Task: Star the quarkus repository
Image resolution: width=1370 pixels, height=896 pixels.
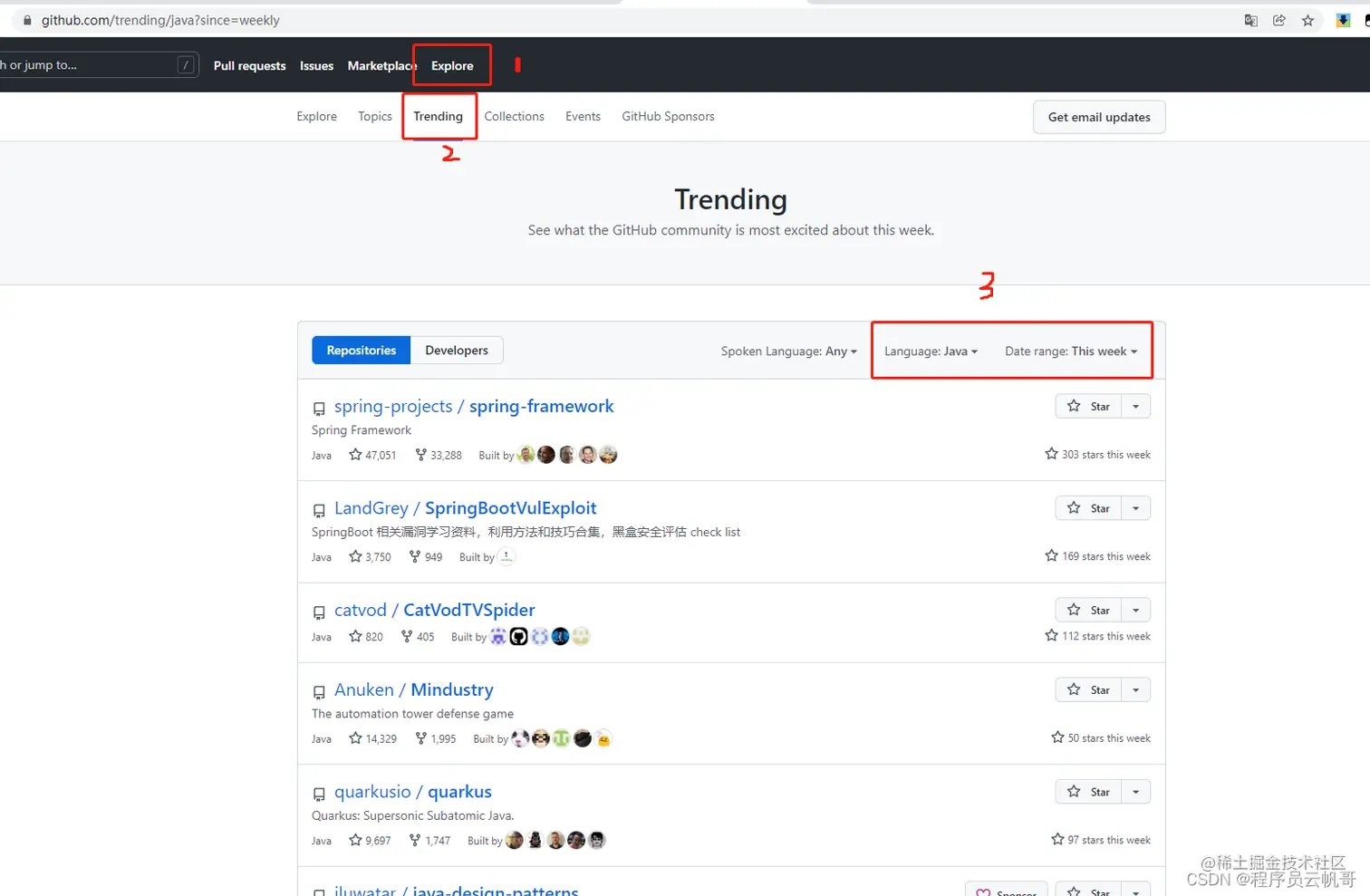Action: tap(1088, 792)
